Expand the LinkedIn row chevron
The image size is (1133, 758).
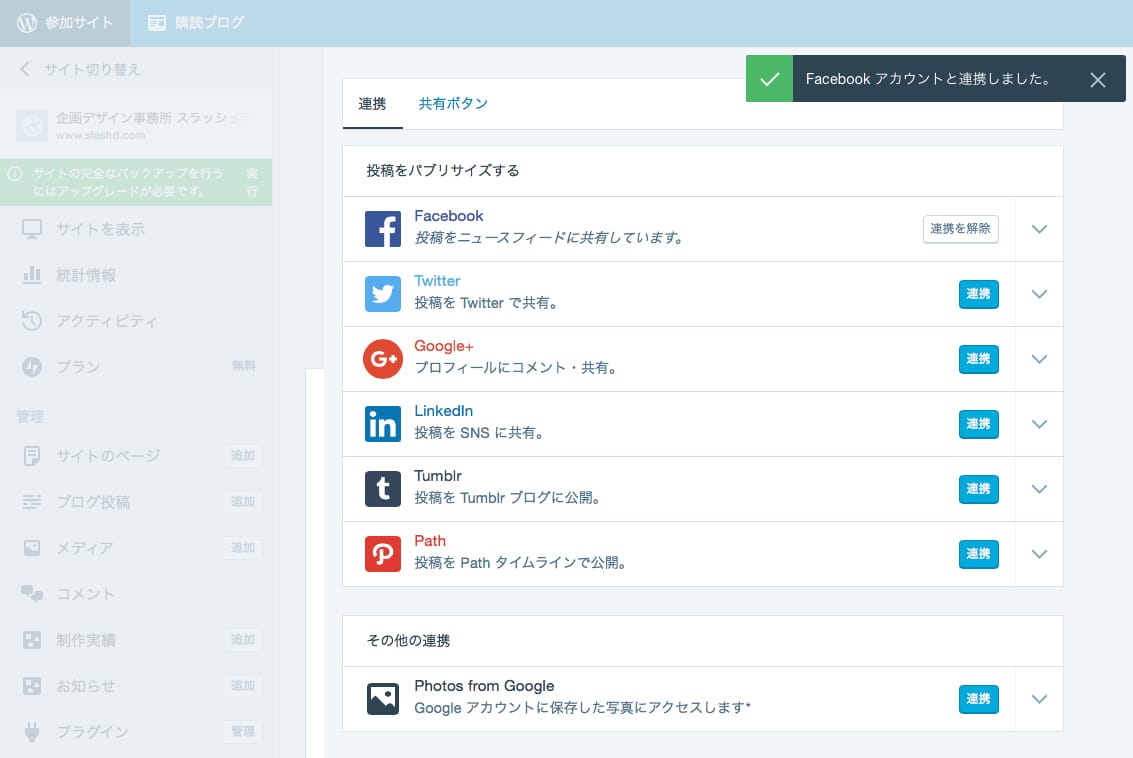(1039, 424)
